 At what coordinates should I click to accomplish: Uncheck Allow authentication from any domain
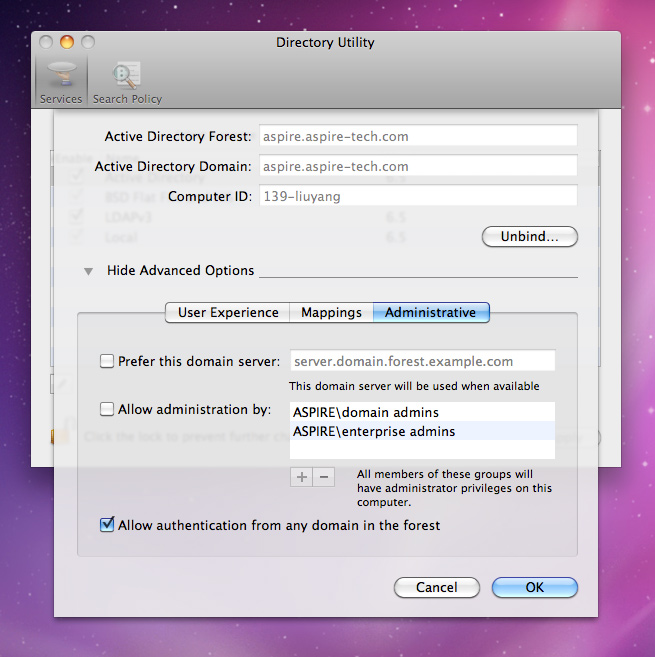(x=107, y=525)
